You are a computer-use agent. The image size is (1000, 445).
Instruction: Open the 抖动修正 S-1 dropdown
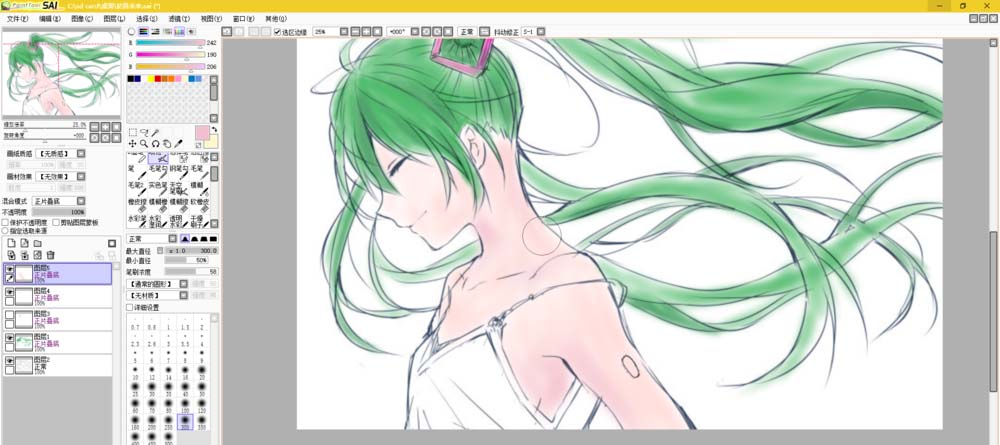pos(541,31)
